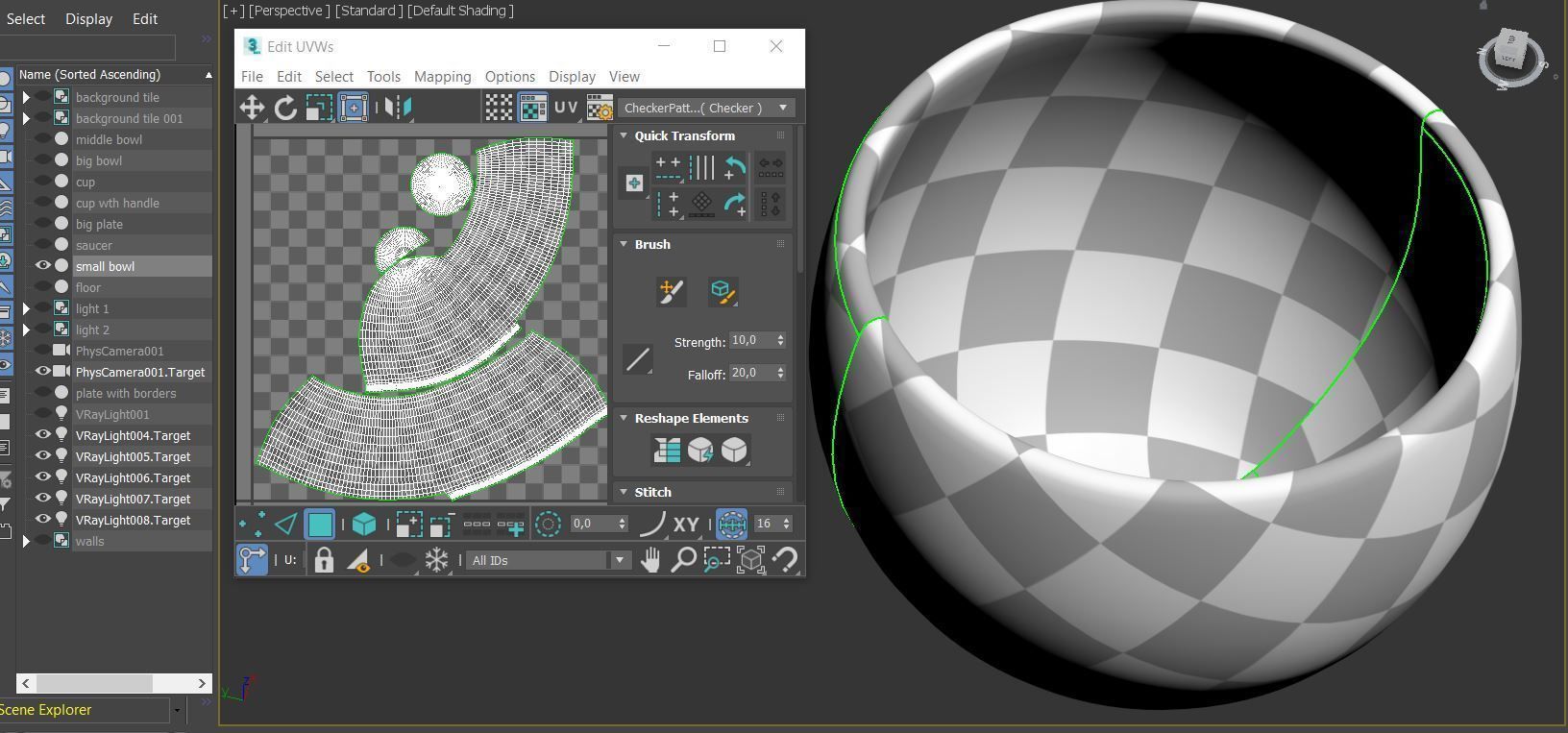This screenshot has height=733, width=1568.
Task: Click the Grow selection icon
Action: pyautogui.click(x=409, y=524)
